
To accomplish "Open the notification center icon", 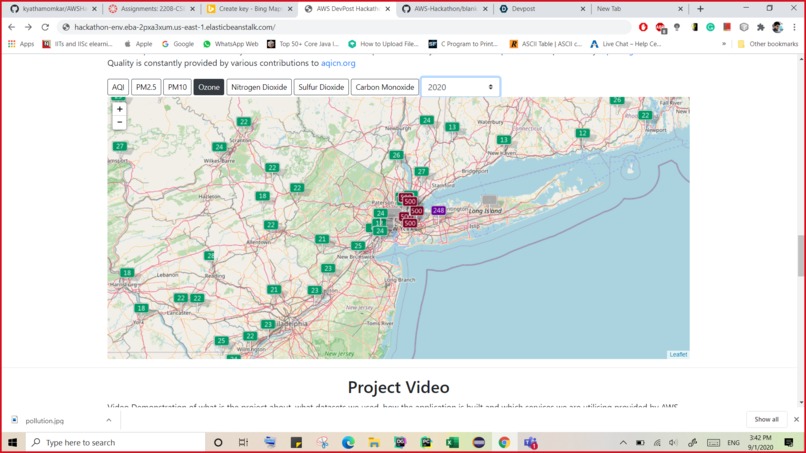I will 789,442.
